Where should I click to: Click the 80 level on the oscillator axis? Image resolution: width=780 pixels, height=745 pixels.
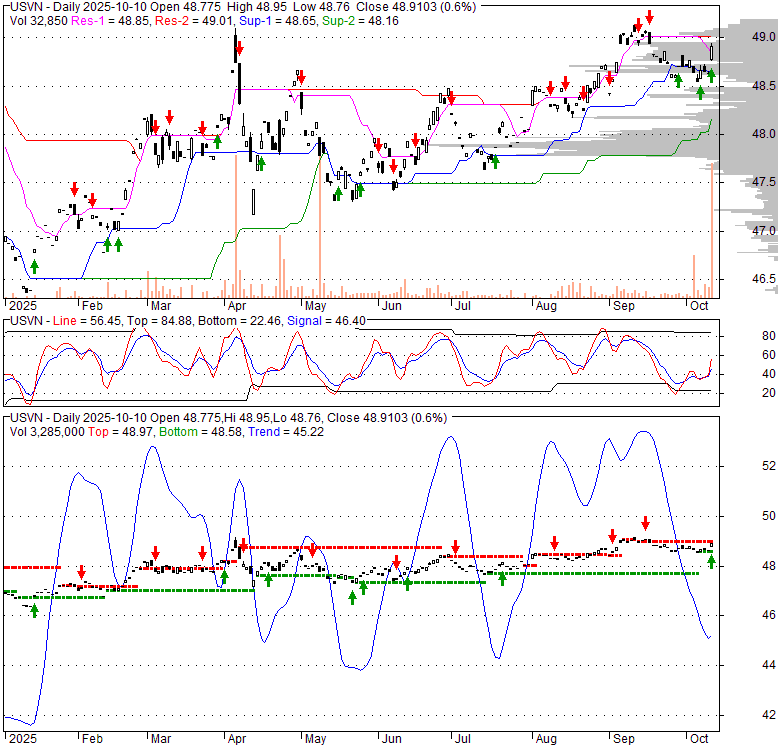coord(770,336)
